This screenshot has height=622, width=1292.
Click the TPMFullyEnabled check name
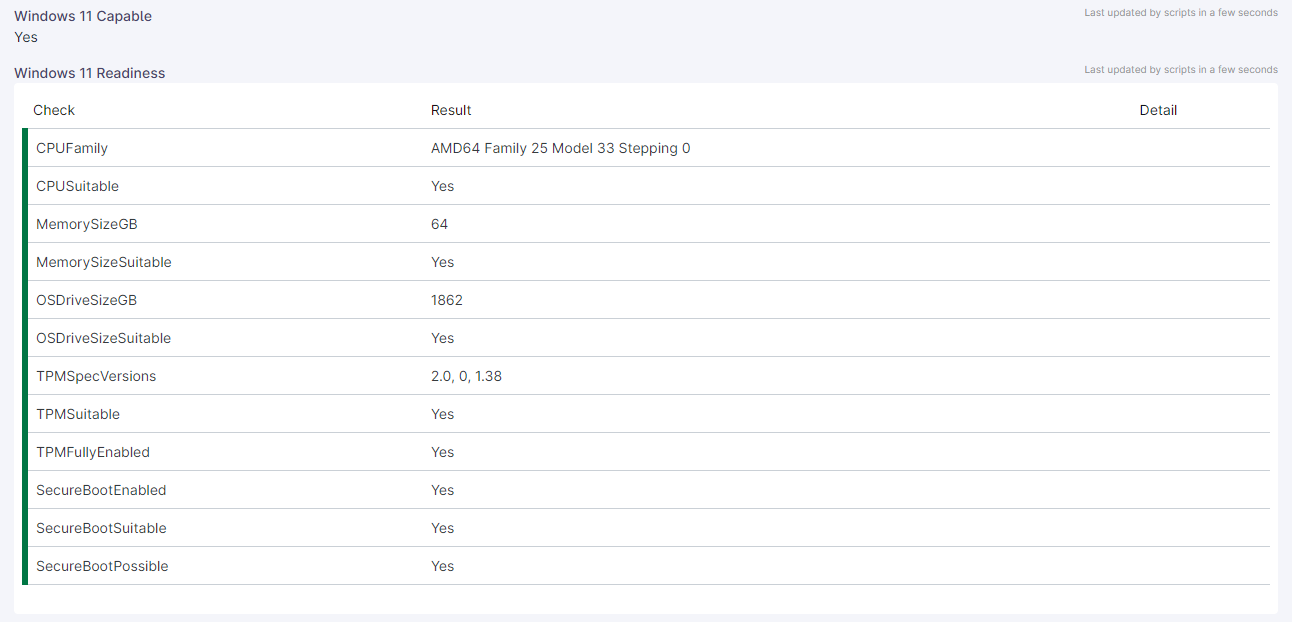pos(93,452)
